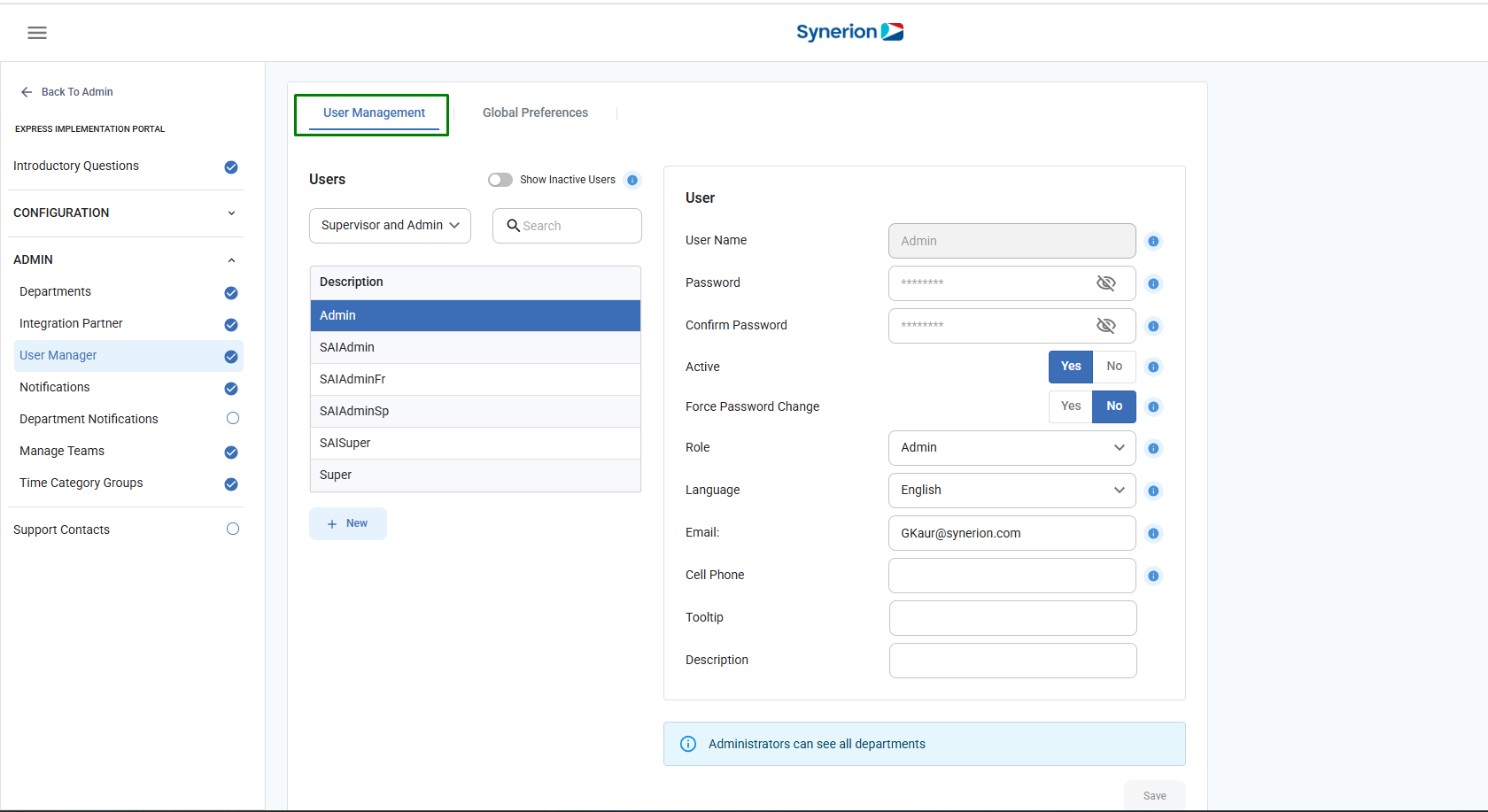
Task: Click the info icon in Administrators banner
Action: [x=688, y=744]
